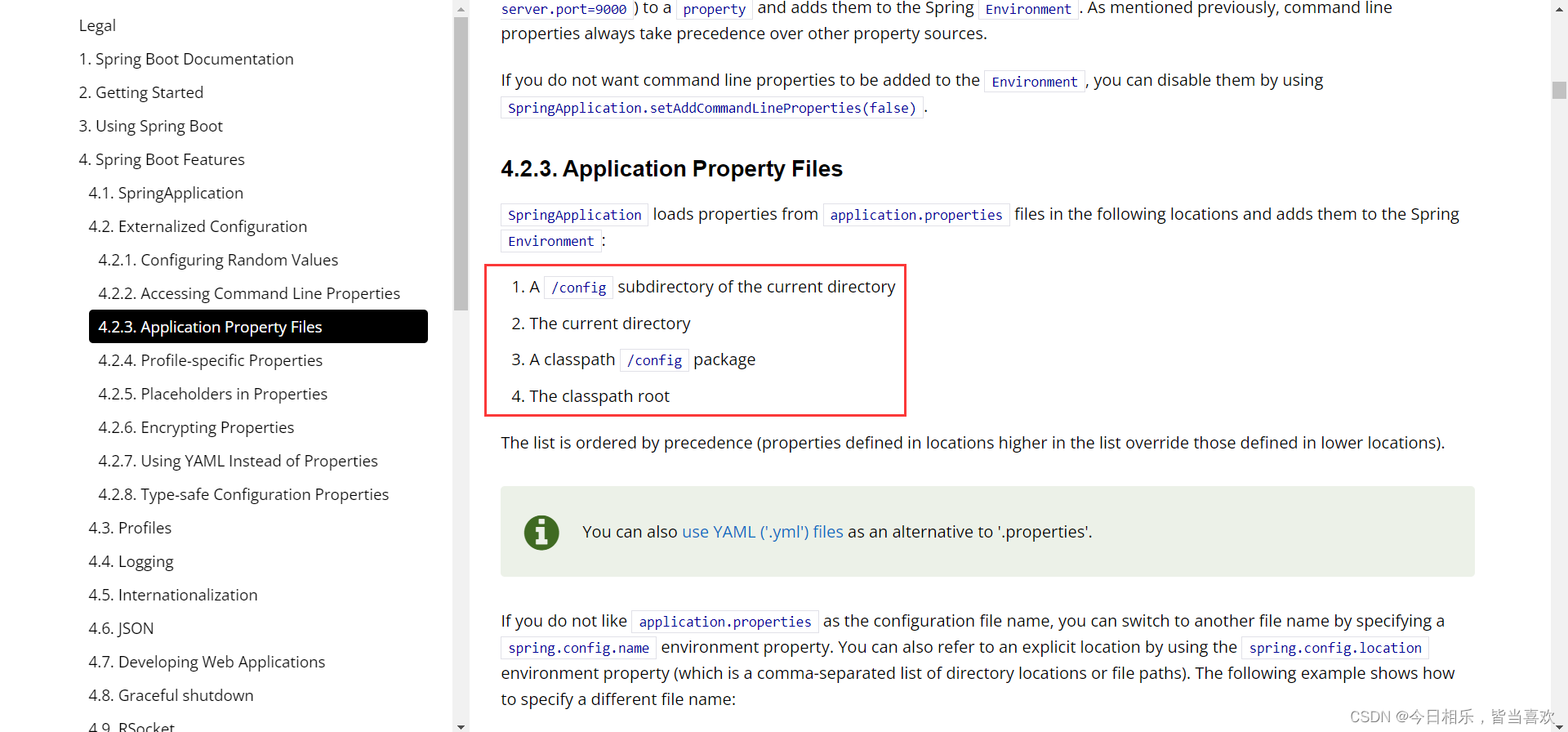The width and height of the screenshot is (1568, 732).
Task: Open 4.3. Profiles section
Action: tap(130, 528)
